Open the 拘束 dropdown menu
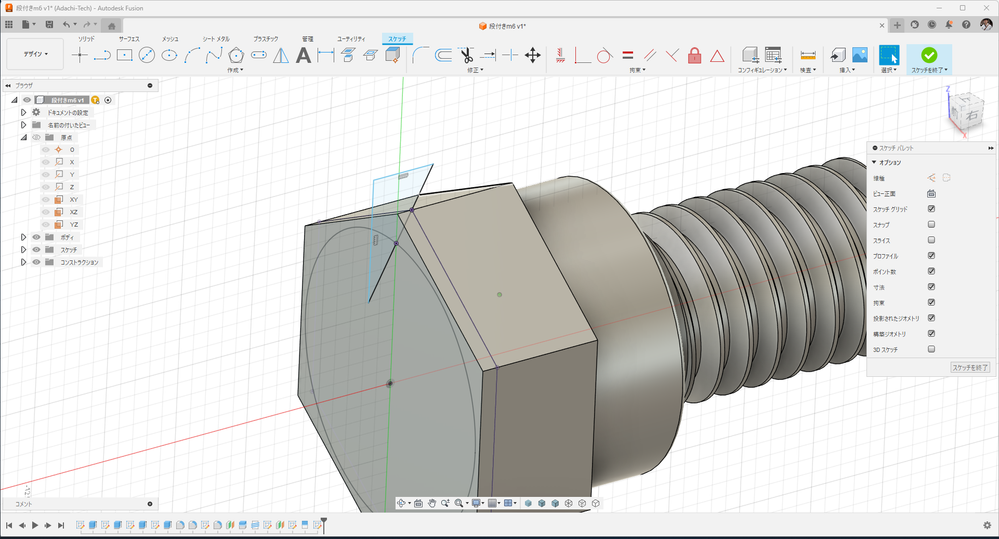 pyautogui.click(x=637, y=70)
